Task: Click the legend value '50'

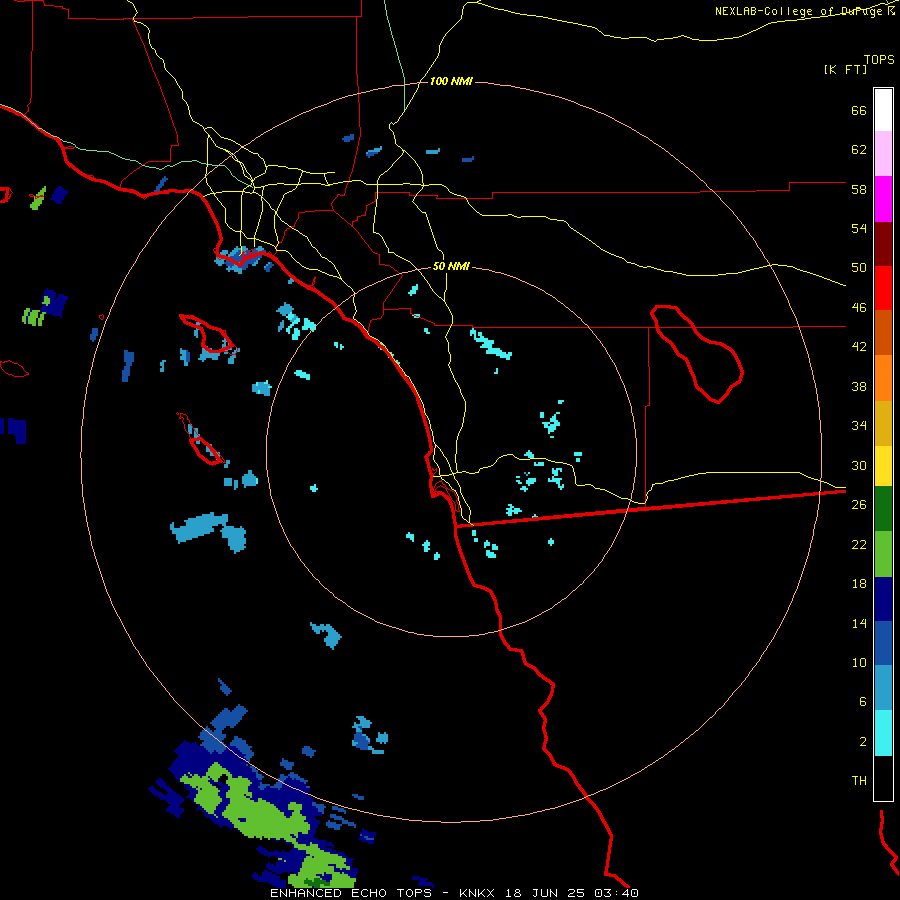Action: (x=859, y=268)
